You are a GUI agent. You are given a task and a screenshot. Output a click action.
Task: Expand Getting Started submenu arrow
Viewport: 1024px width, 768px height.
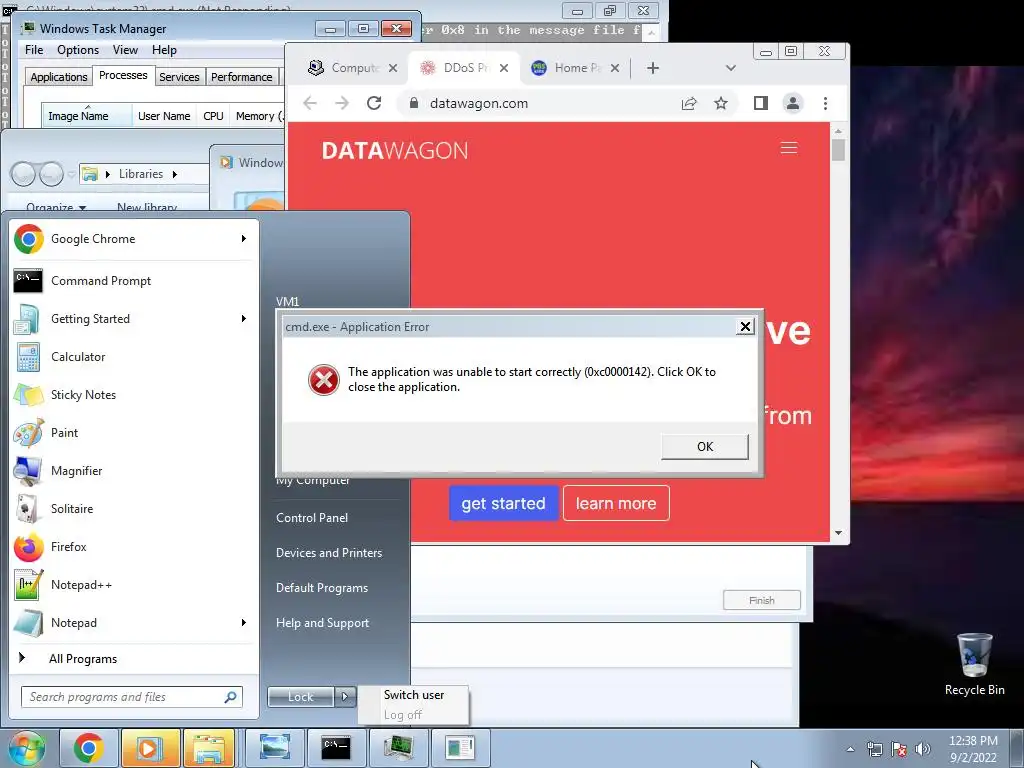[244, 319]
